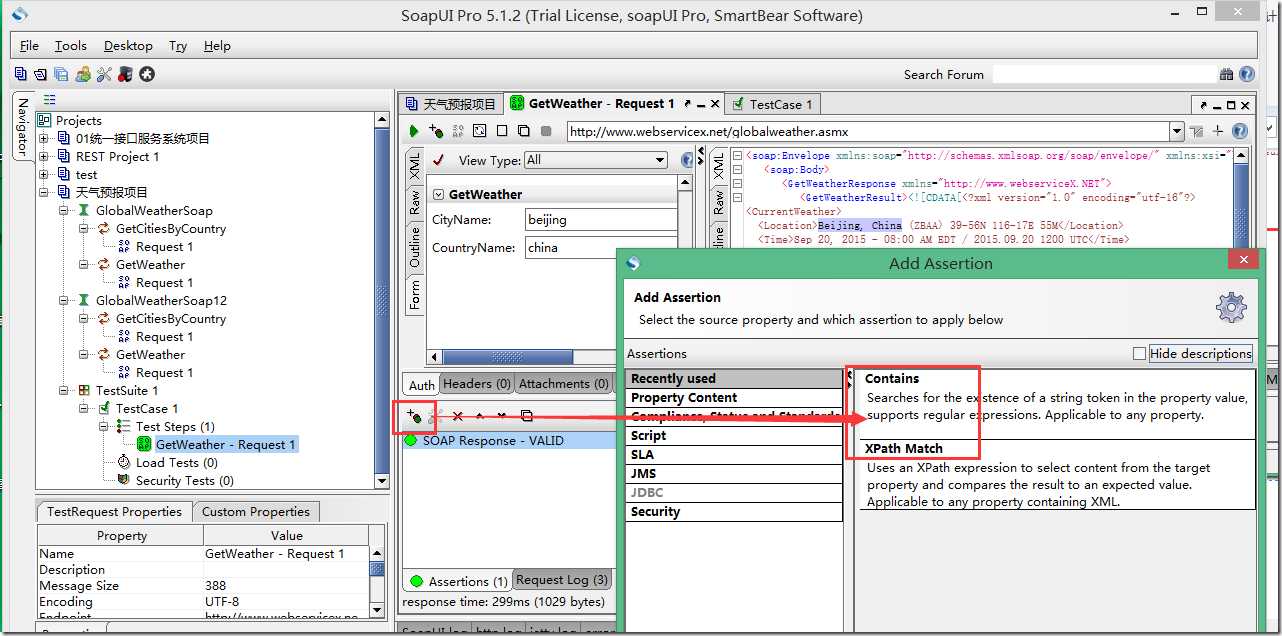Click the Import Project icon in main toolbar
1282x636 pixels.
click(x=41, y=74)
